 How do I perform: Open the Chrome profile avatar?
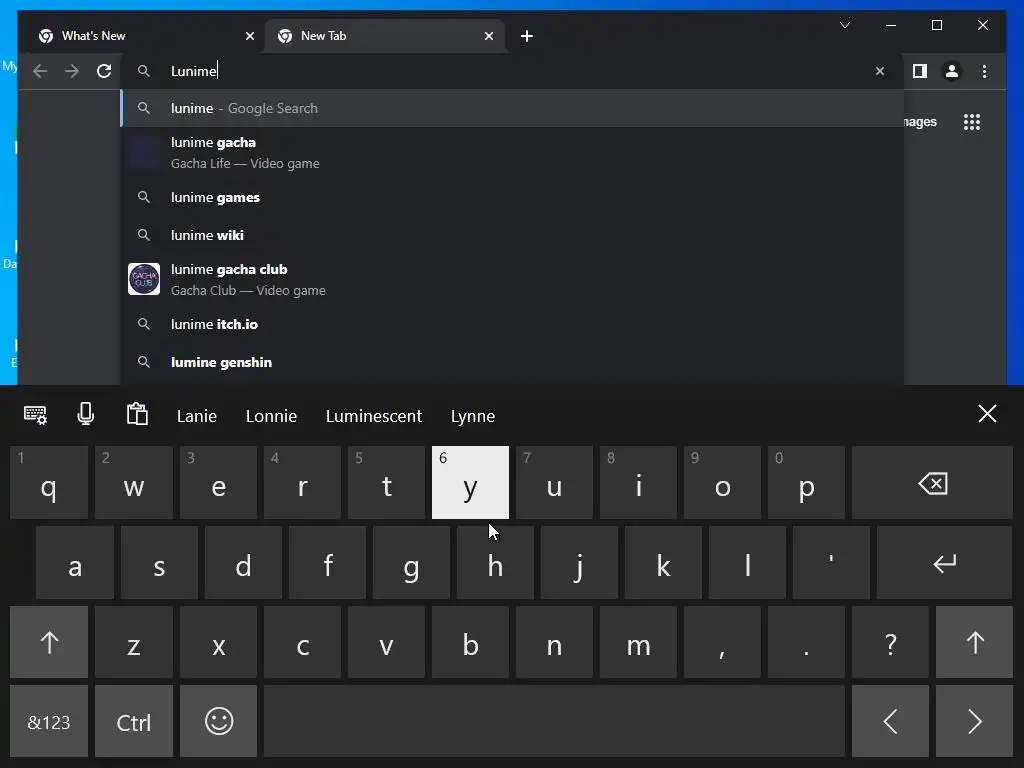click(x=952, y=71)
